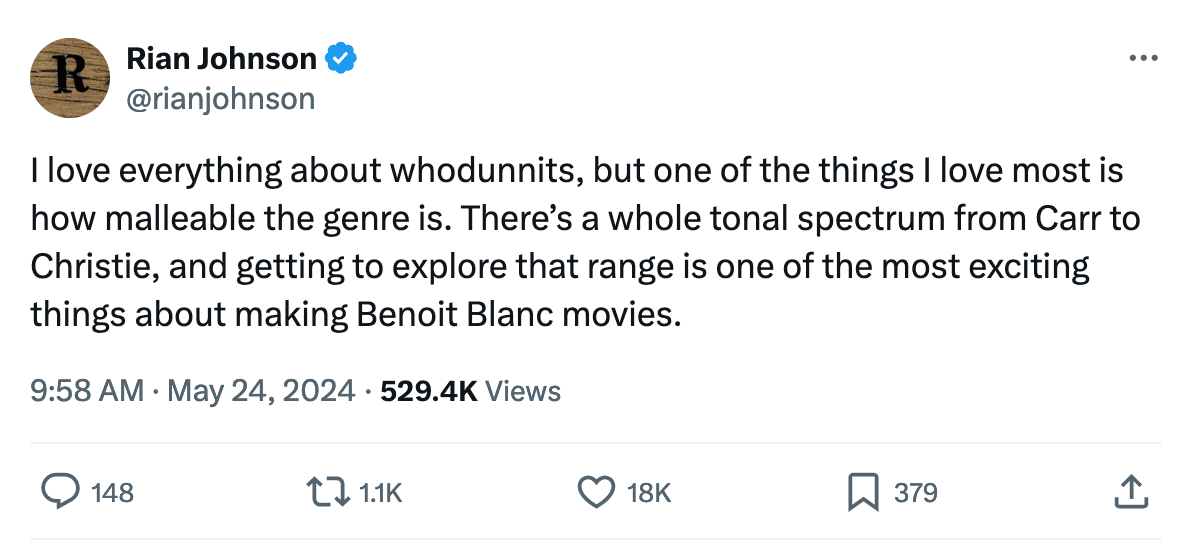Click the May 24, 2024 date
The width and height of the screenshot is (1192, 556).
(260, 391)
